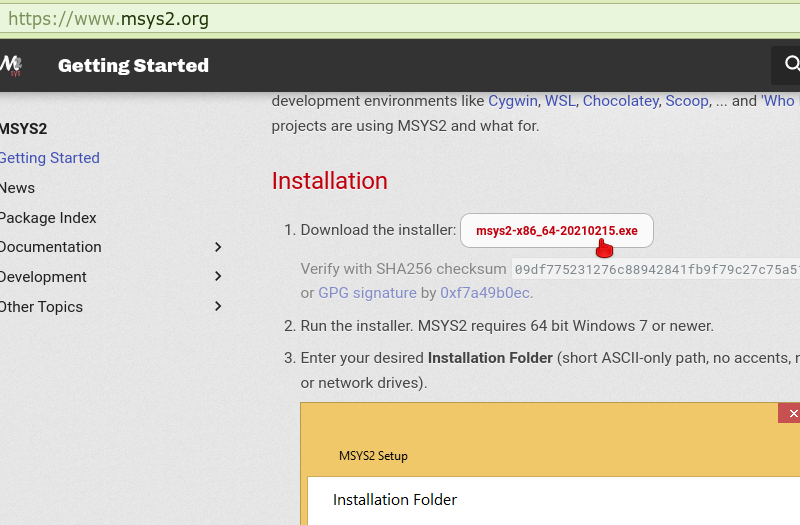Open the 0xf7a49b0ec key link
This screenshot has height=525, width=800.
point(485,293)
